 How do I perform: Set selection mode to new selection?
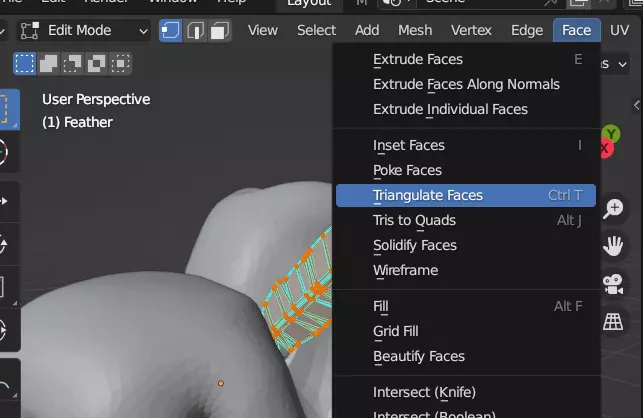click(x=24, y=65)
